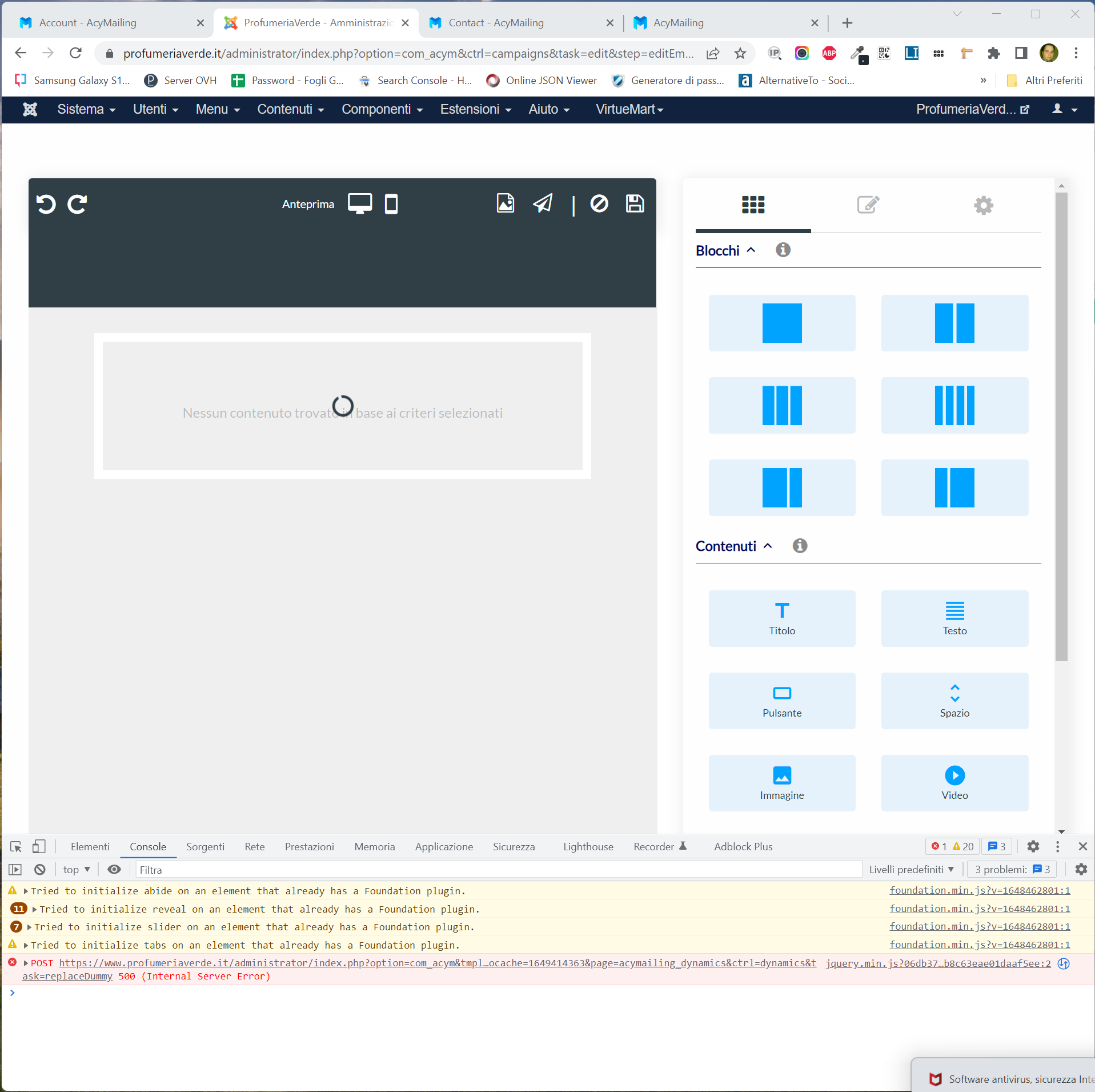1095x1092 pixels.
Task: Open the user account dropdown
Action: point(1065,109)
